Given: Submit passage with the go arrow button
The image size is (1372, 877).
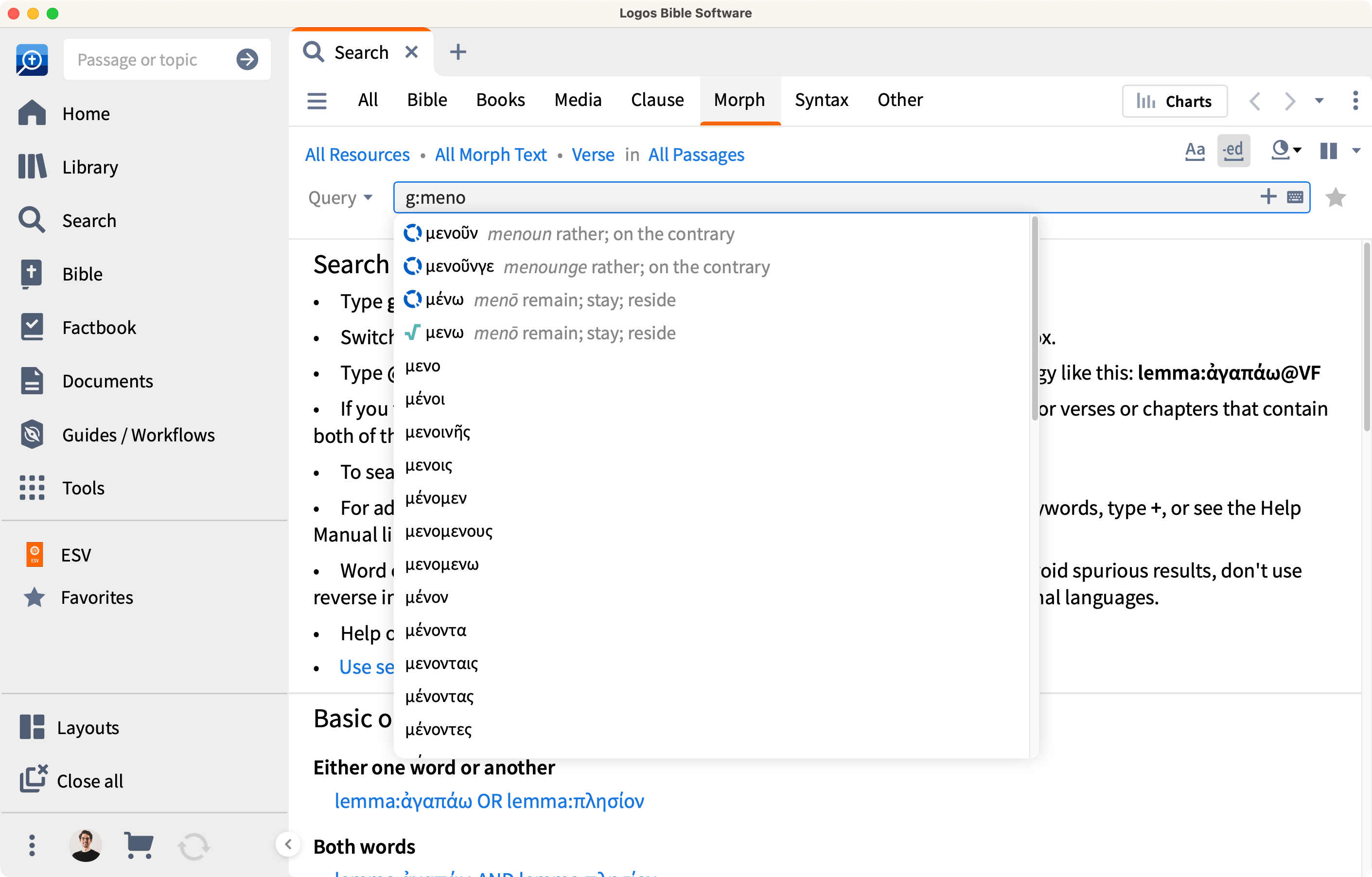Looking at the screenshot, I should (247, 59).
